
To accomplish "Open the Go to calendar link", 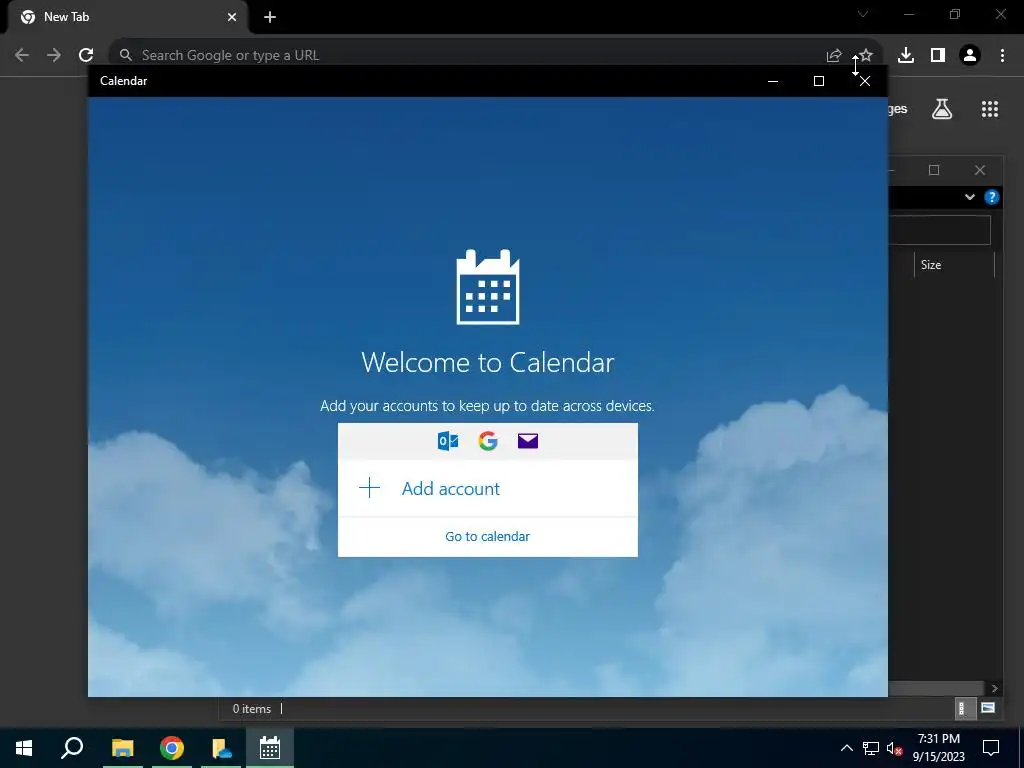I will [x=487, y=536].
